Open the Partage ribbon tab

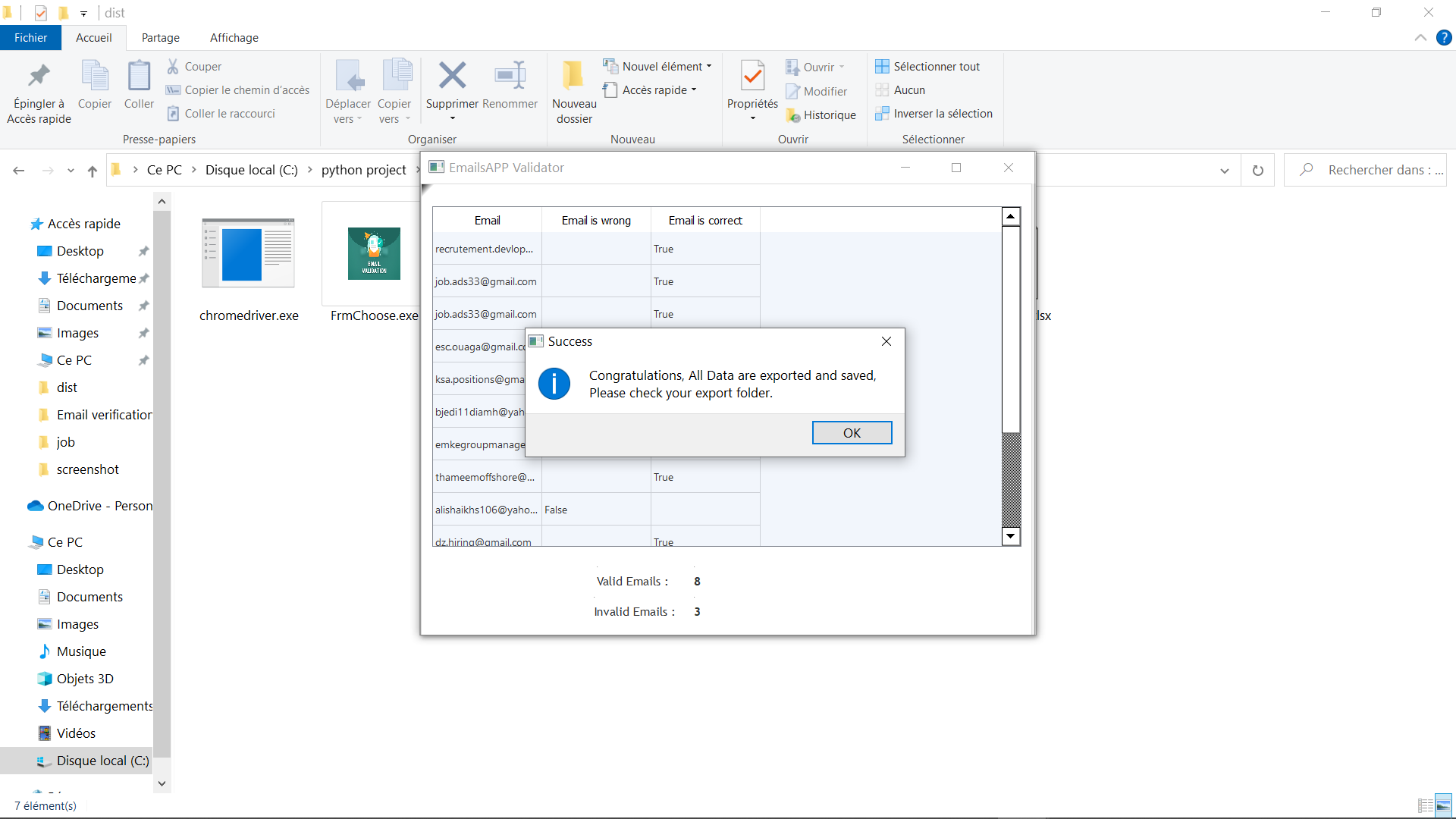(160, 38)
